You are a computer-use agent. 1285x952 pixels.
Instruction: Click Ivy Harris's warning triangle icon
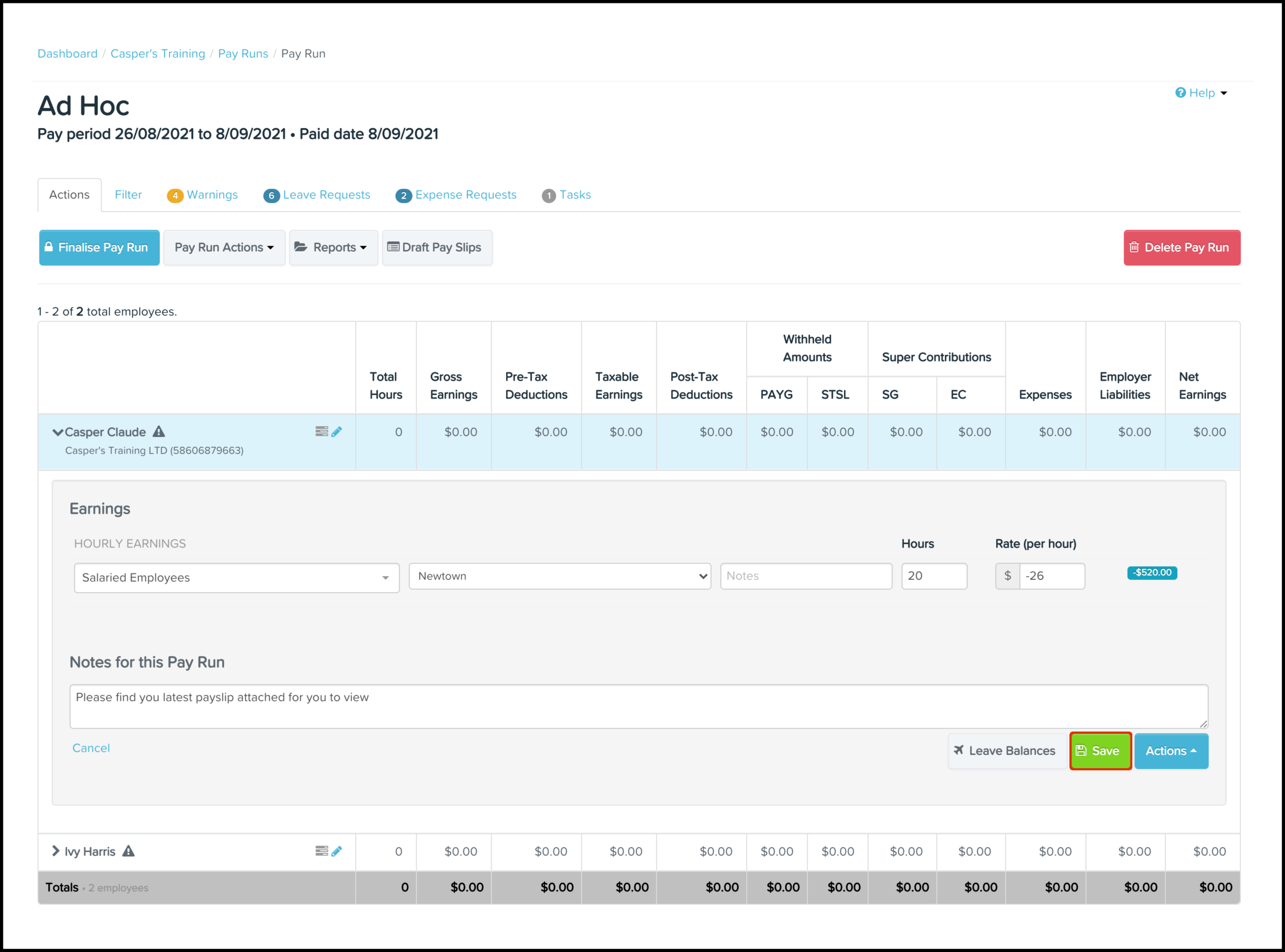[129, 851]
